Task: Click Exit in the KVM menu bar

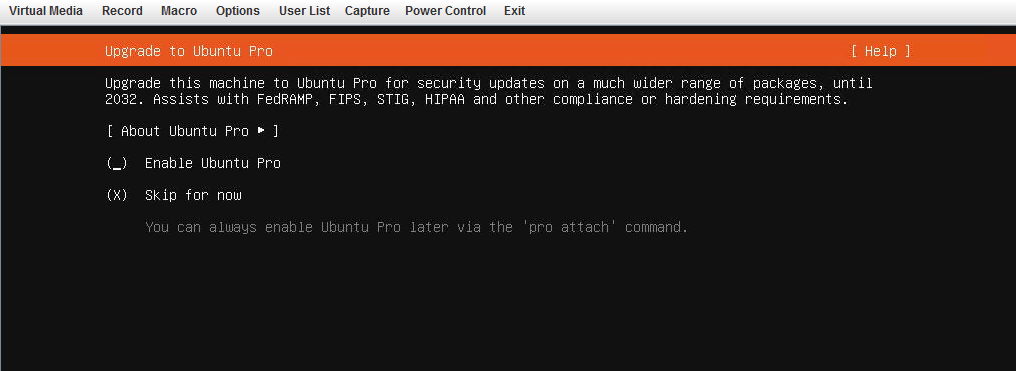Action: [x=514, y=11]
